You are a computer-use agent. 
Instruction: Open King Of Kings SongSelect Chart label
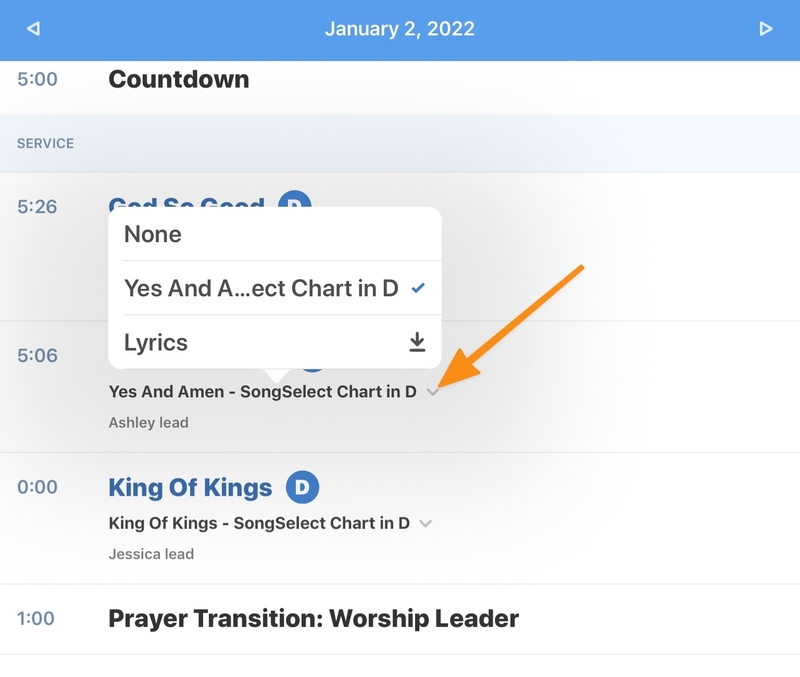coord(259,523)
